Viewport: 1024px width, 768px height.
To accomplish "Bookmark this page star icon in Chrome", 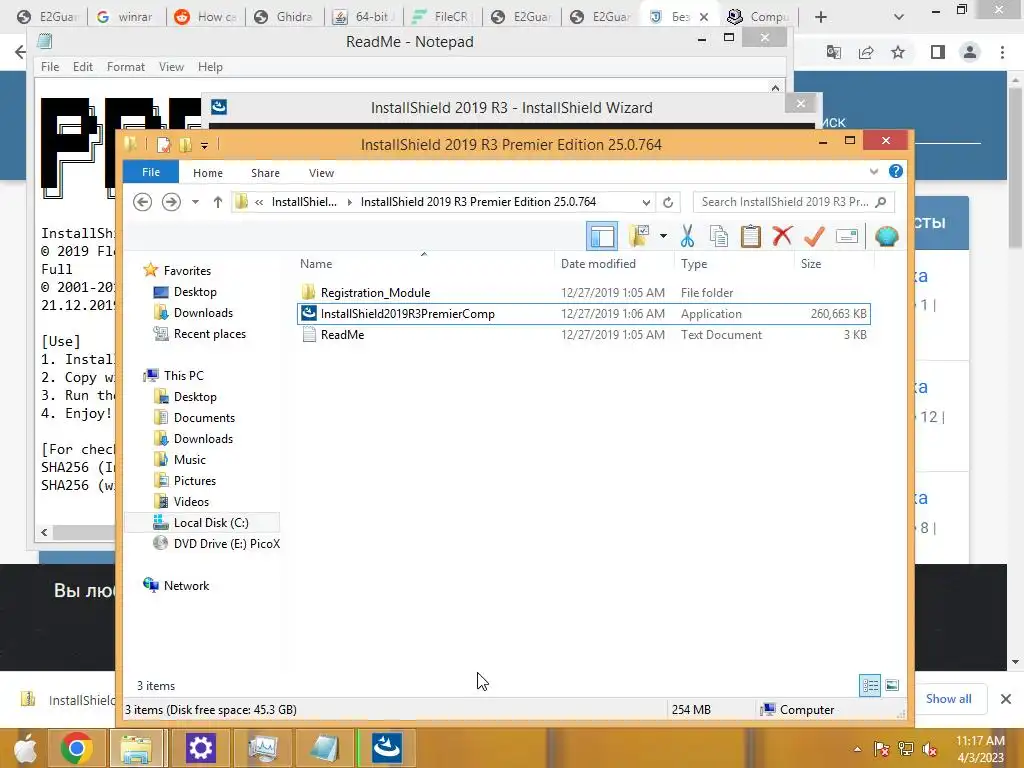I will (898, 52).
